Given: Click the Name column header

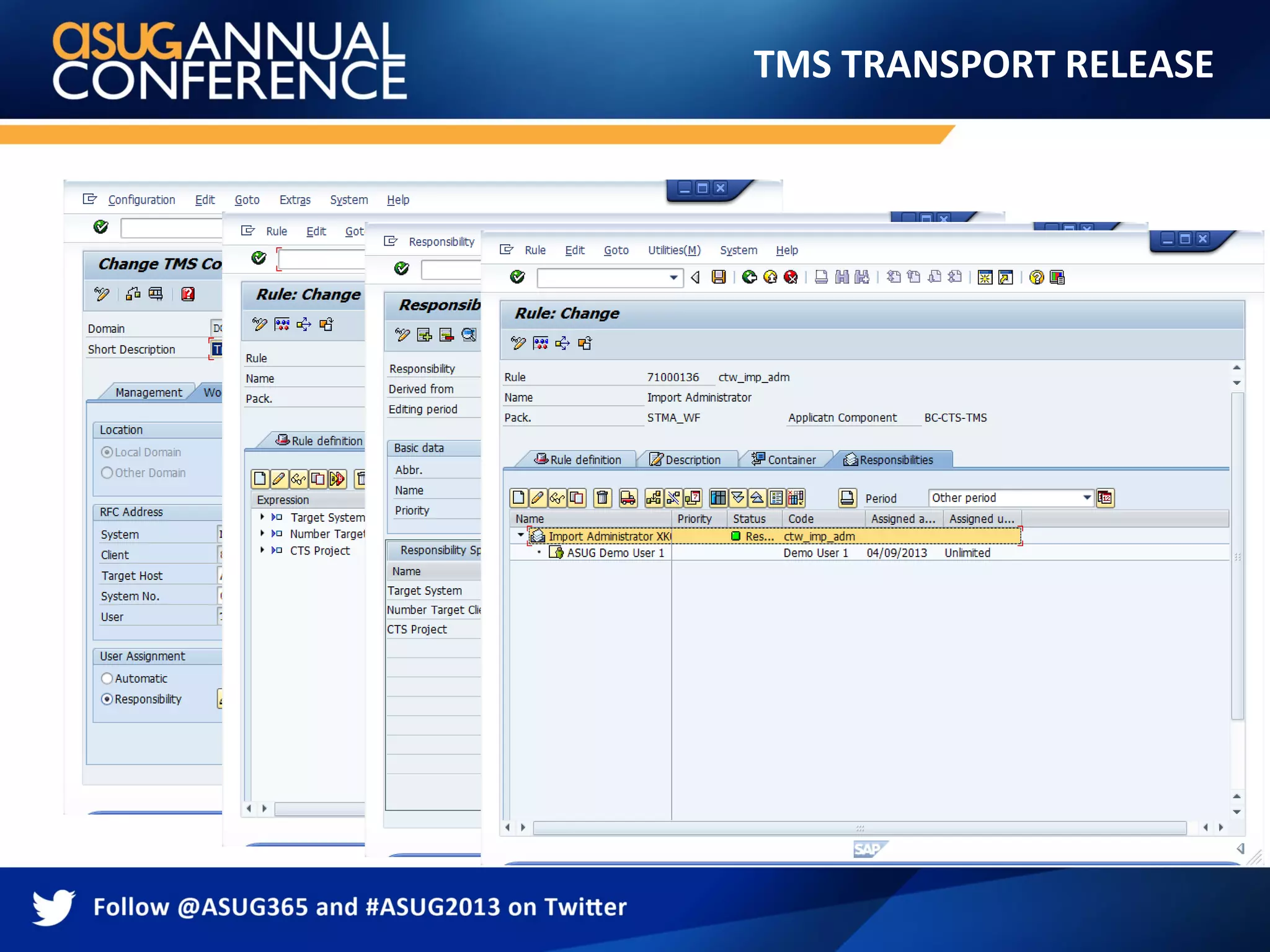Looking at the screenshot, I should pos(591,519).
